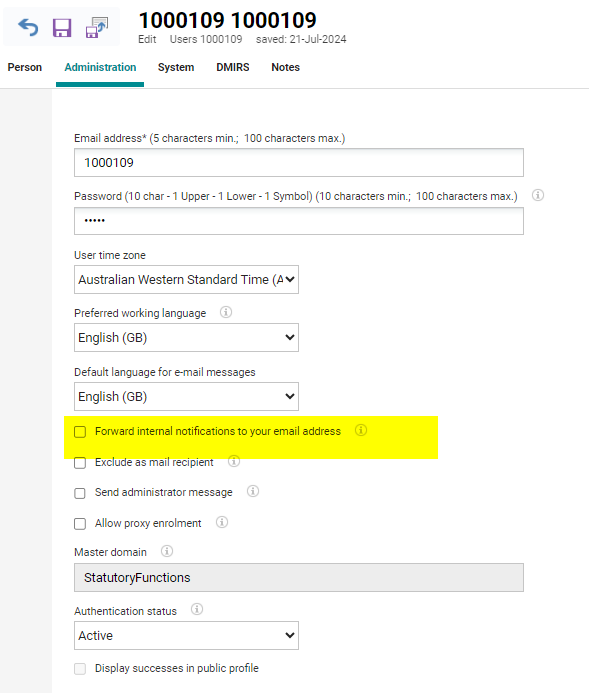Image resolution: width=589 pixels, height=693 pixels.
Task: Click the purple save disk icon
Action: pos(62,28)
